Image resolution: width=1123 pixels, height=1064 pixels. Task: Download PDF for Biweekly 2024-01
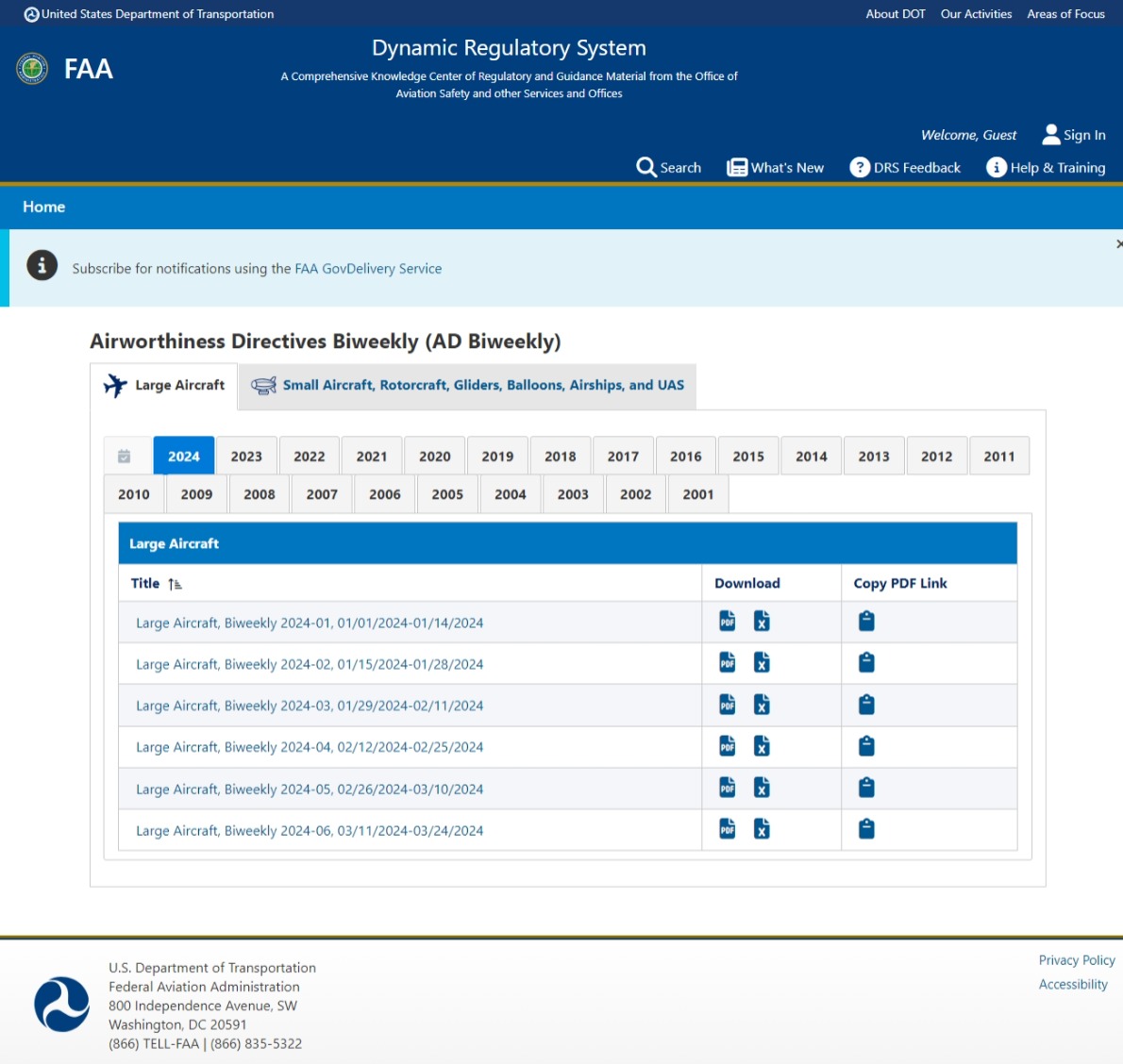(727, 621)
